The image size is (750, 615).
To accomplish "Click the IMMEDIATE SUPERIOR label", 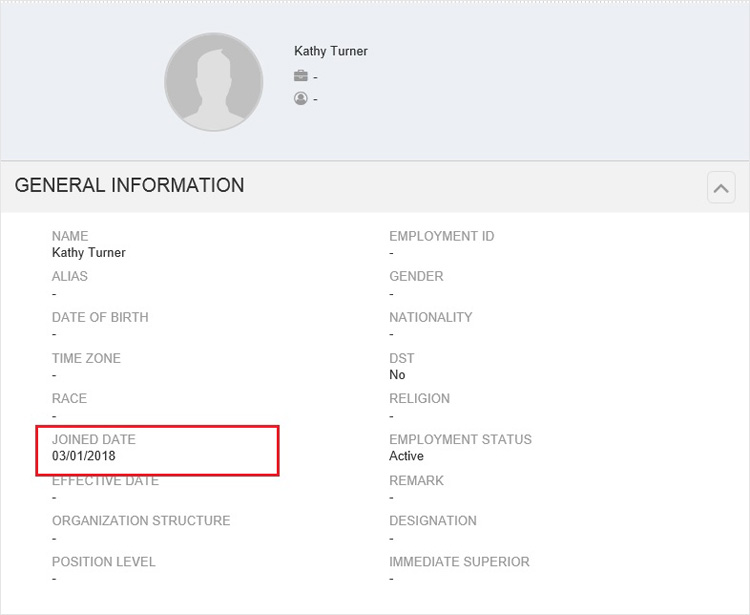I will pyautogui.click(x=459, y=561).
